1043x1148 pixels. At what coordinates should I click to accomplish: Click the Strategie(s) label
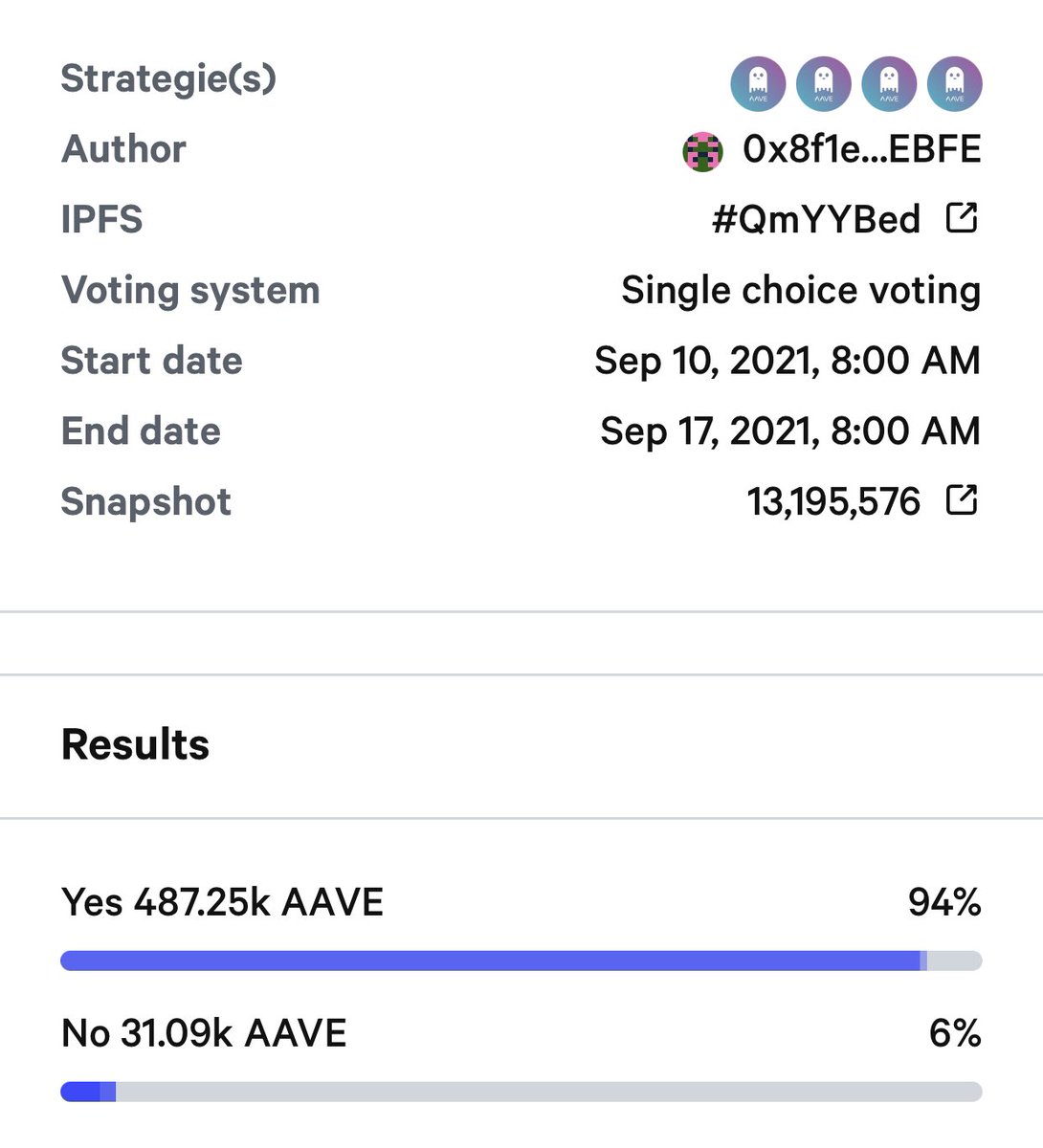[x=168, y=78]
